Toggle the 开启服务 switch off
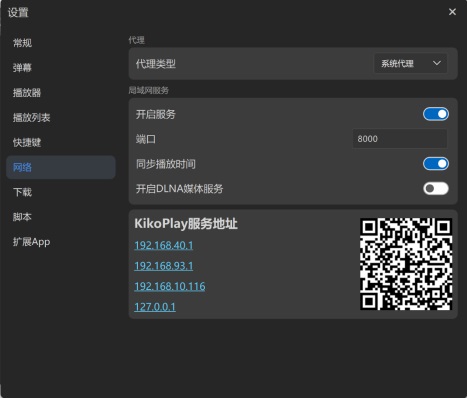This screenshot has width=467, height=398. [436, 114]
